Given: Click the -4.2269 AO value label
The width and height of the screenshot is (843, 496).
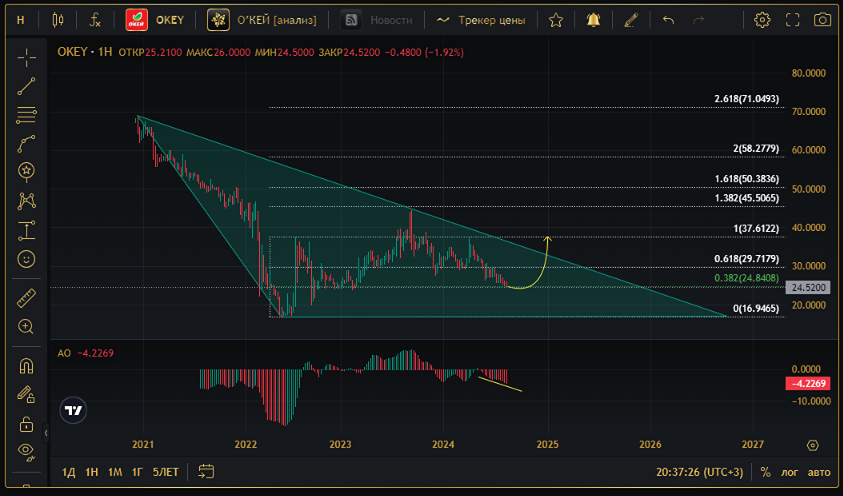Looking at the screenshot, I should point(809,383).
